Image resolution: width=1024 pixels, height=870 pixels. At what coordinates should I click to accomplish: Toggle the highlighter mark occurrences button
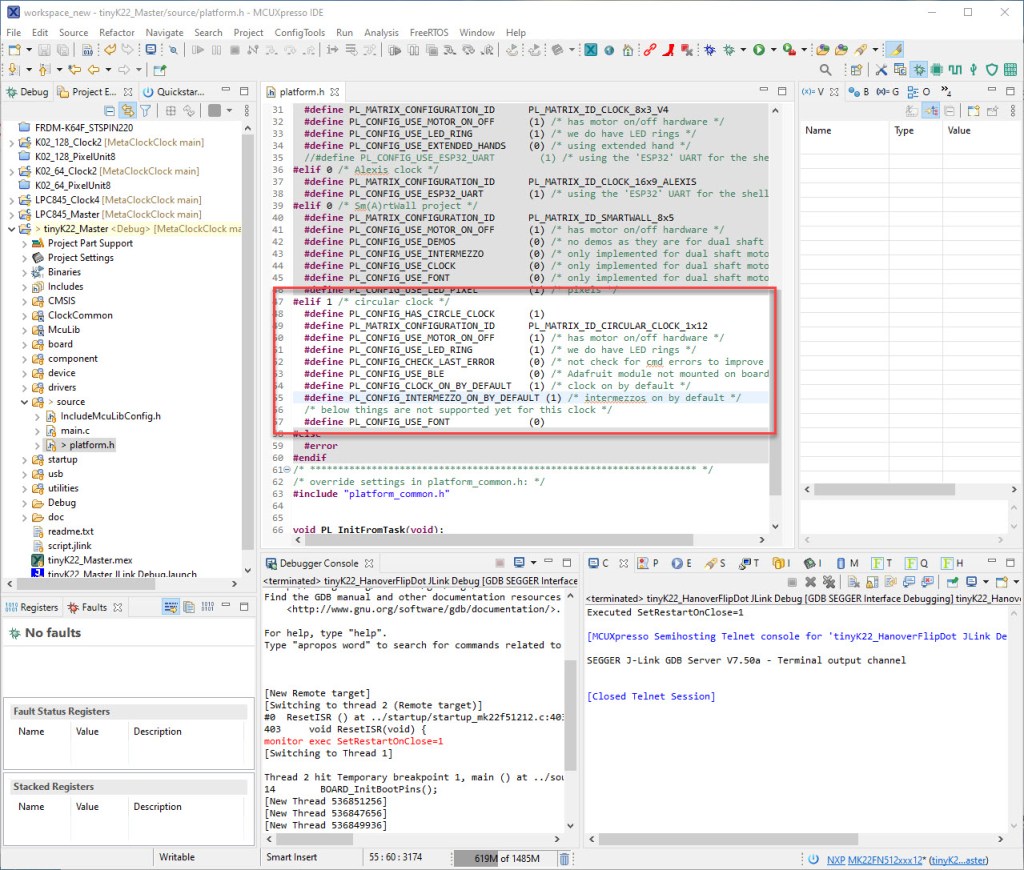(x=895, y=49)
